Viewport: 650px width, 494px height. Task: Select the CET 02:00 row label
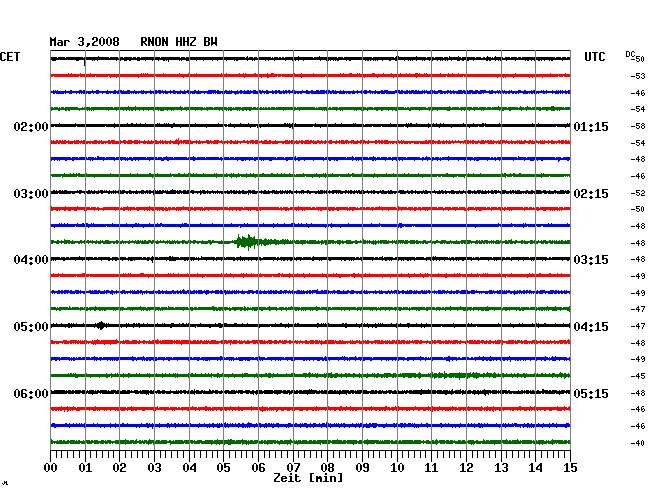(31, 126)
